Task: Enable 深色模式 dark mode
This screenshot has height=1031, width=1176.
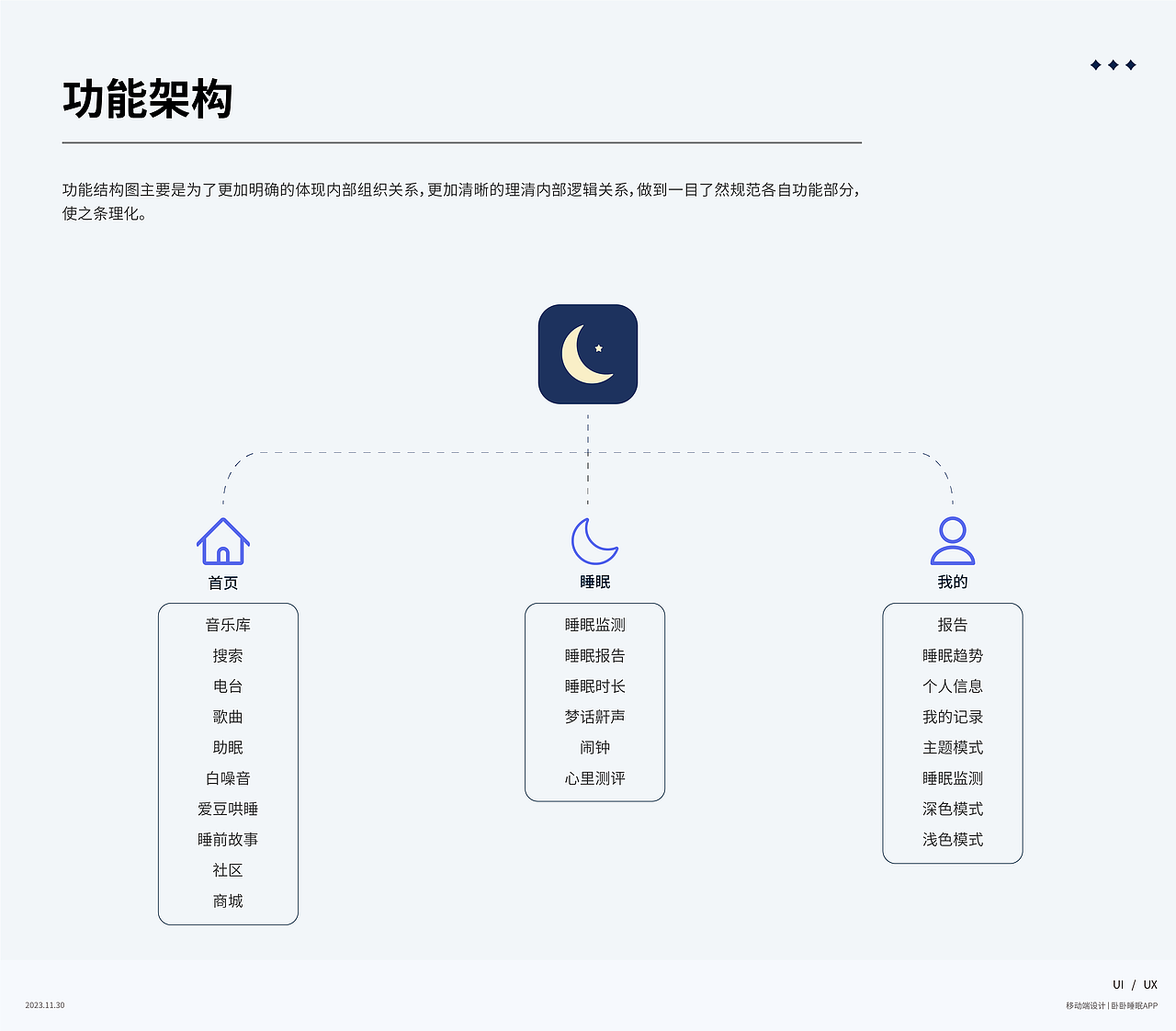Action: [952, 809]
